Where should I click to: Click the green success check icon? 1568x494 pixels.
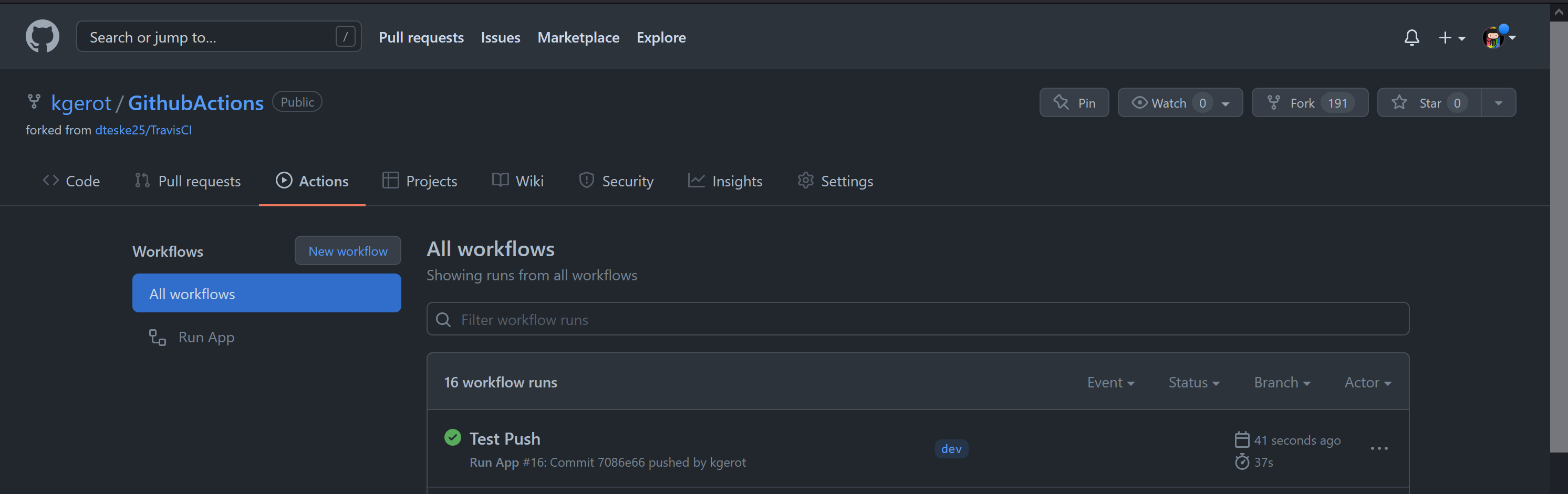pyautogui.click(x=452, y=437)
